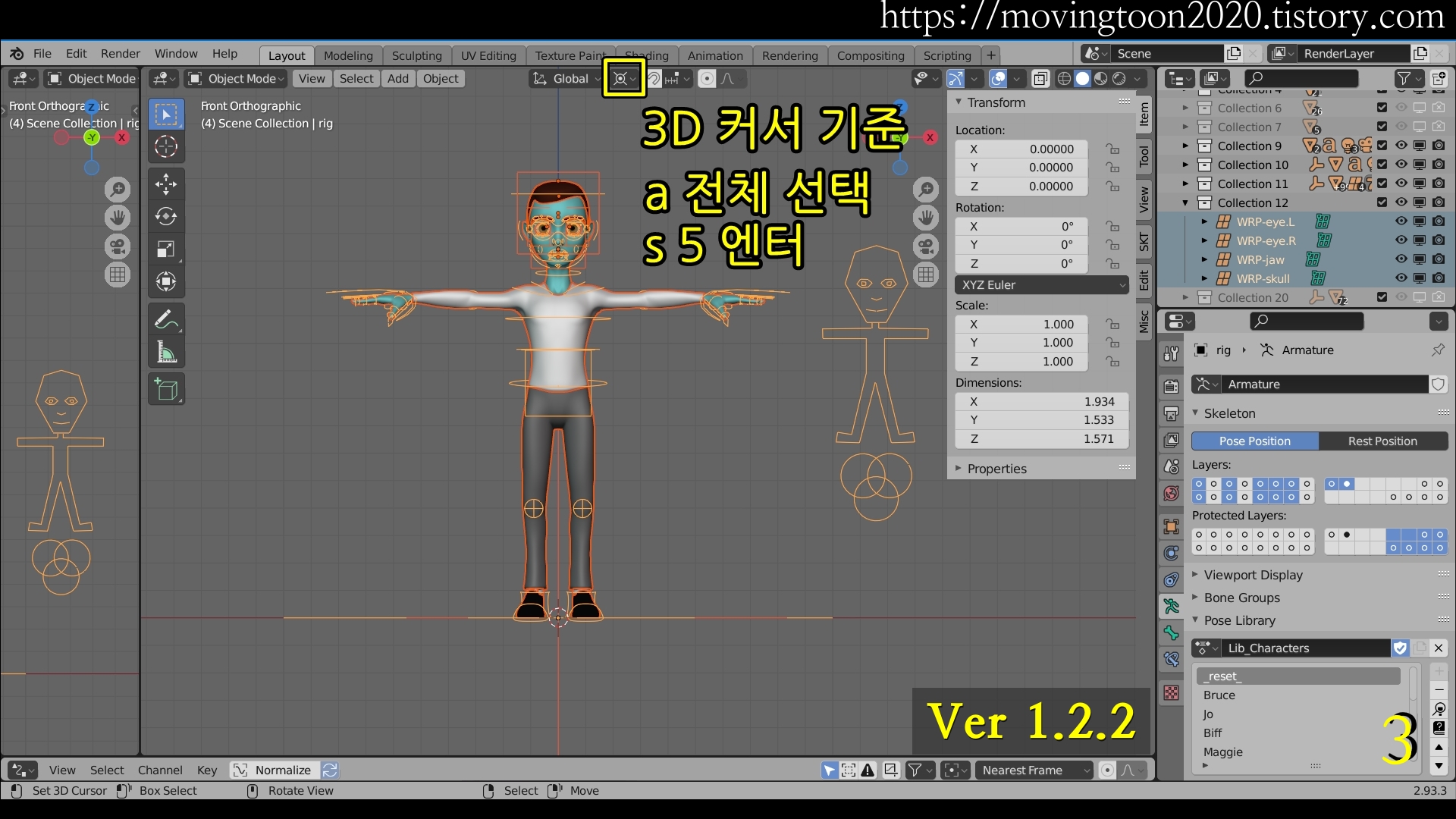The height and width of the screenshot is (819, 1456).
Task: Open the XYZ Euler rotation mode dropdown
Action: (1042, 284)
